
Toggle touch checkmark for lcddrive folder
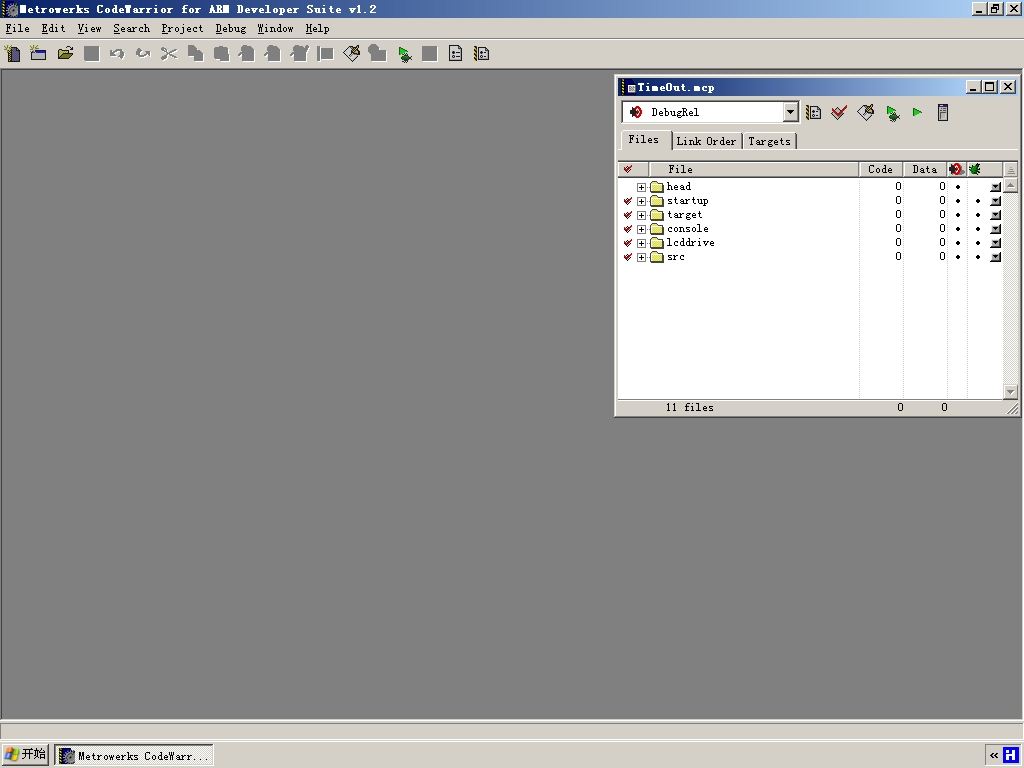tap(628, 243)
